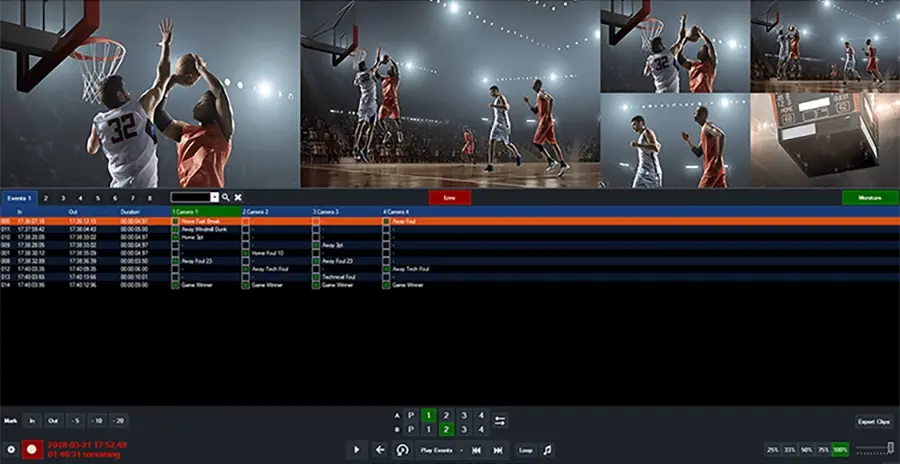This screenshot has width=900, height=464.
Task: Toggle Camera 3 checkbox for Away 3pt
Action: point(316,245)
